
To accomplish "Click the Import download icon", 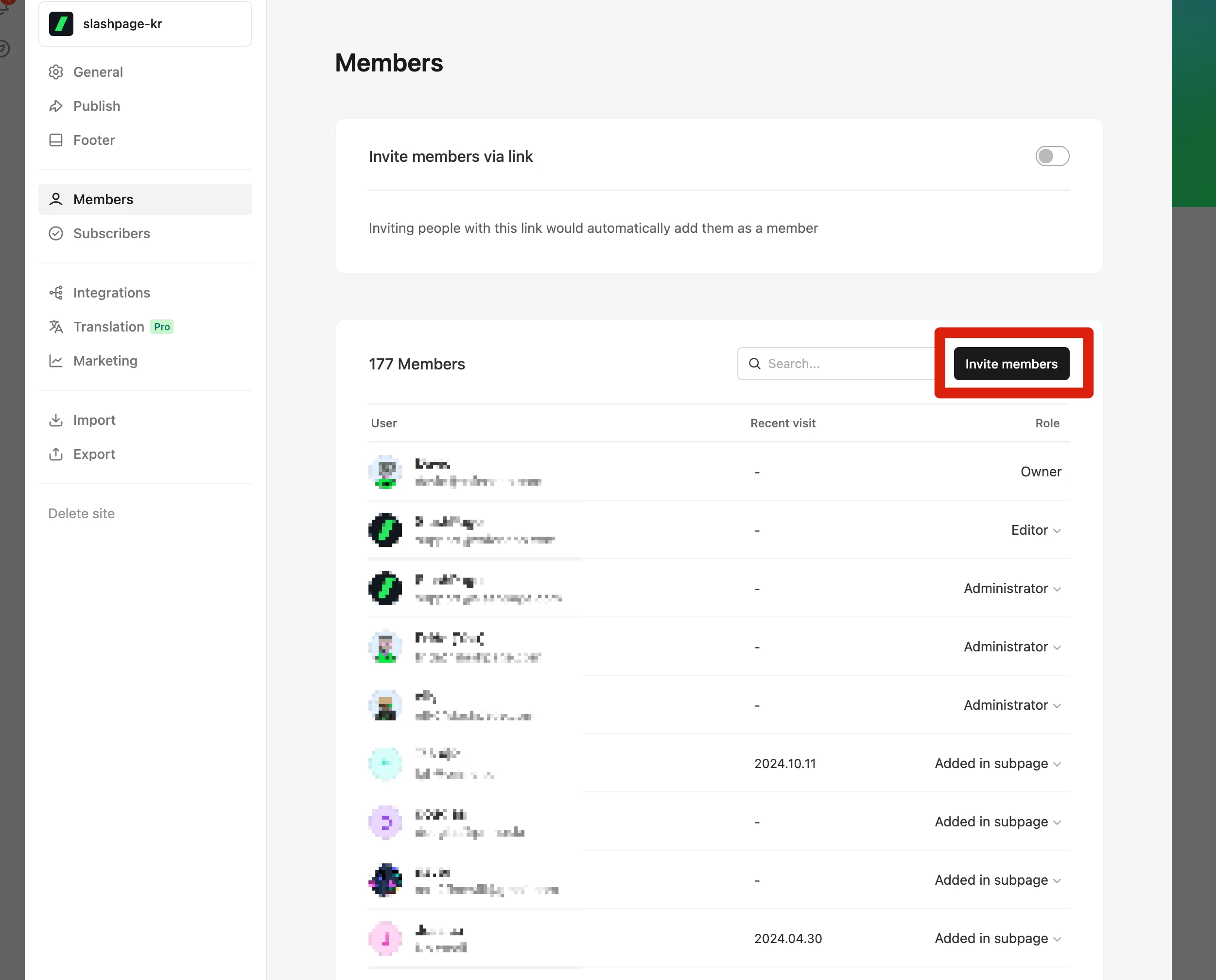I will coord(56,420).
